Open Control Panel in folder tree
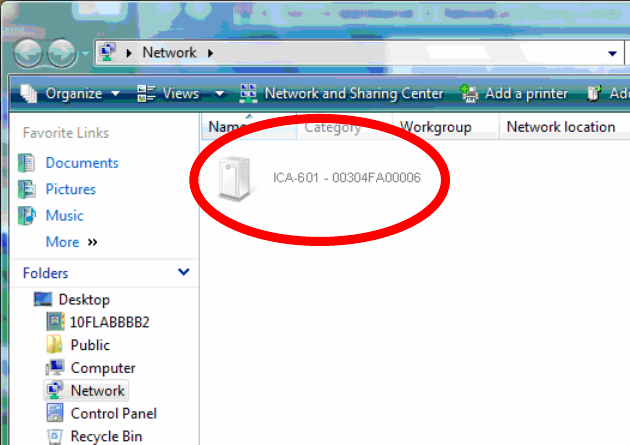Image resolution: width=630 pixels, height=445 pixels. point(114,413)
